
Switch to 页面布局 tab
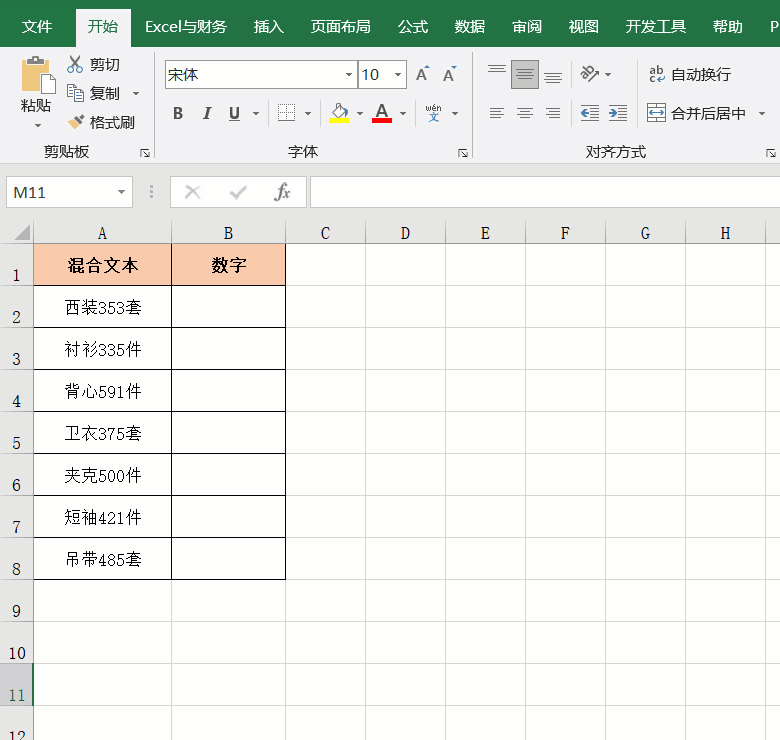coord(341,26)
